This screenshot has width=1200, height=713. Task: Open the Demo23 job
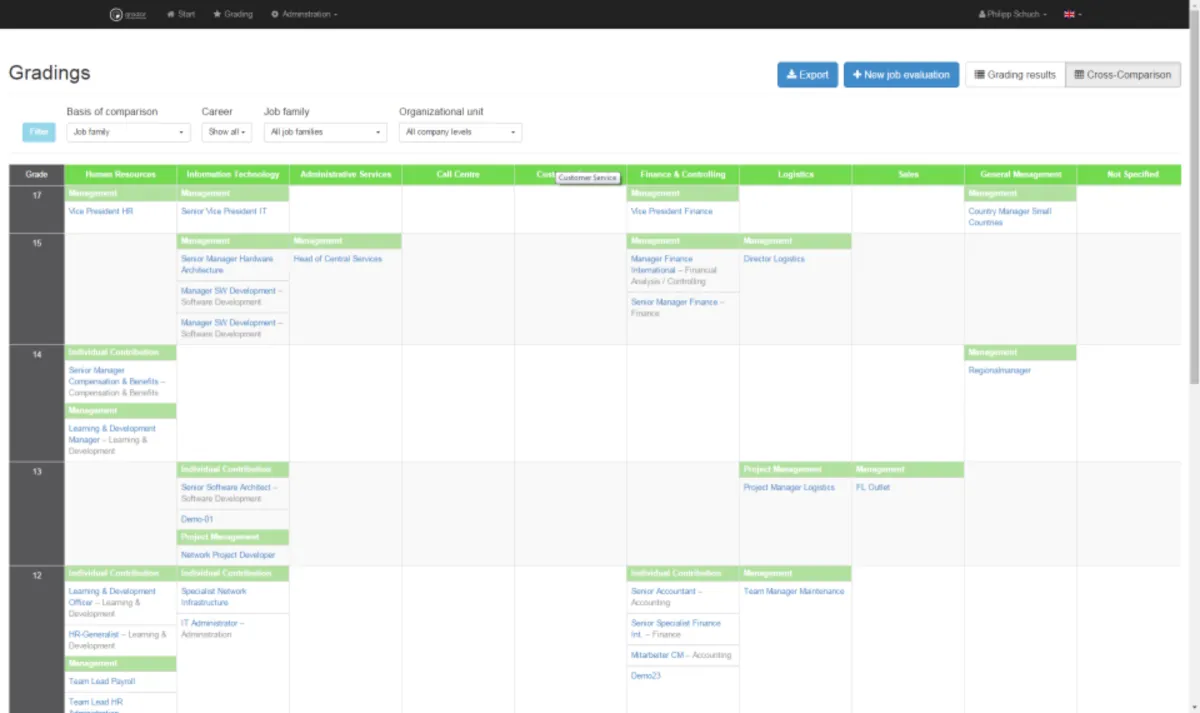[646, 677]
